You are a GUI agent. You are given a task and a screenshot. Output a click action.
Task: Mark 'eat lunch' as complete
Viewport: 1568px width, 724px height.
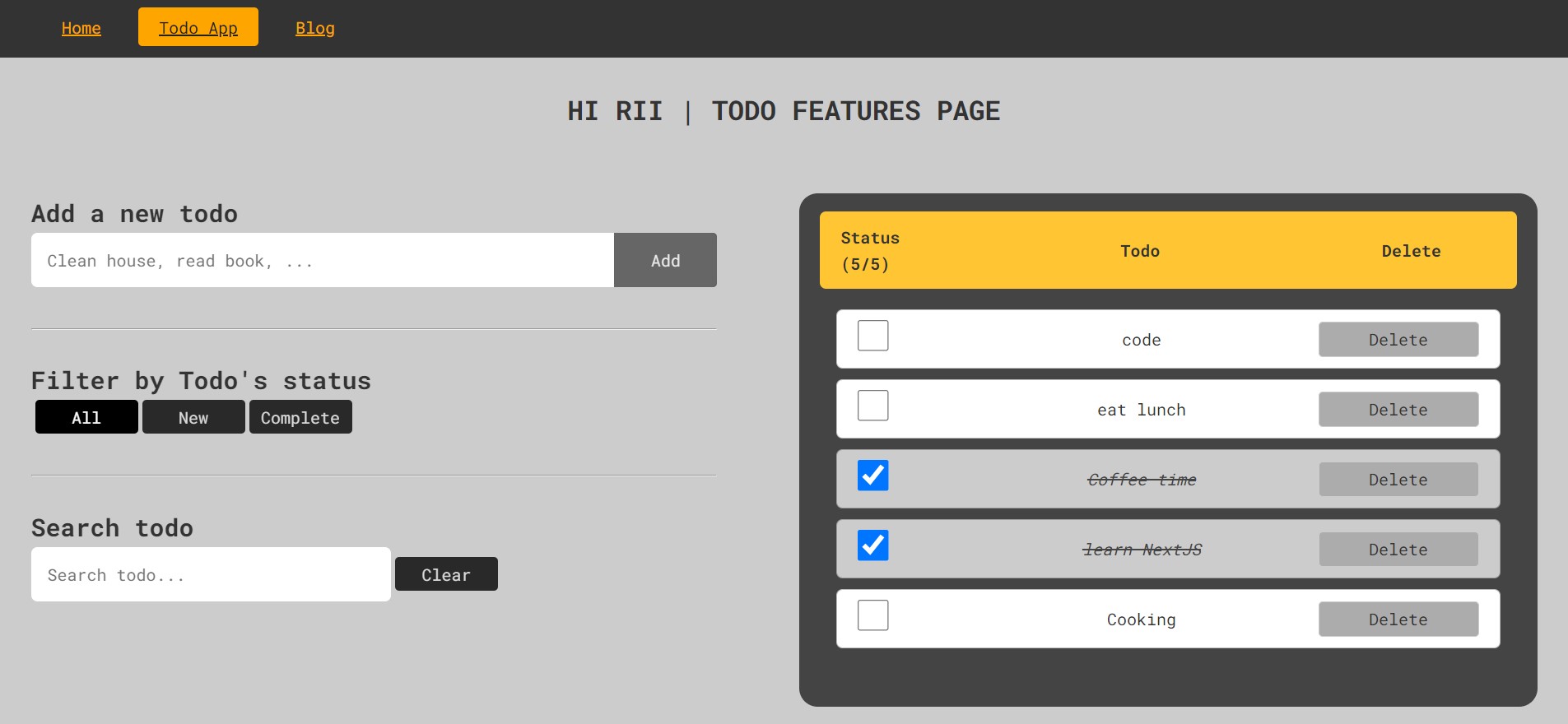872,406
